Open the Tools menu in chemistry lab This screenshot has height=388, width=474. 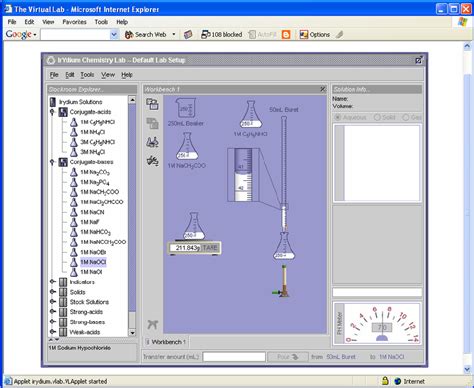tap(87, 75)
